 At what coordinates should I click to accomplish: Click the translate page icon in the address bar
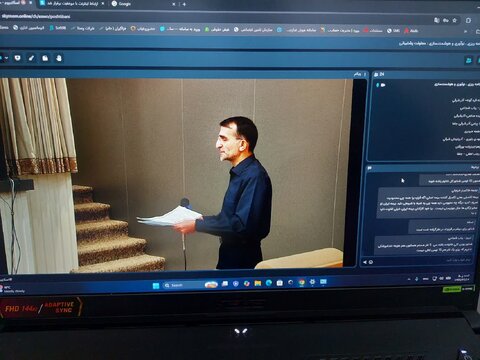437,20
